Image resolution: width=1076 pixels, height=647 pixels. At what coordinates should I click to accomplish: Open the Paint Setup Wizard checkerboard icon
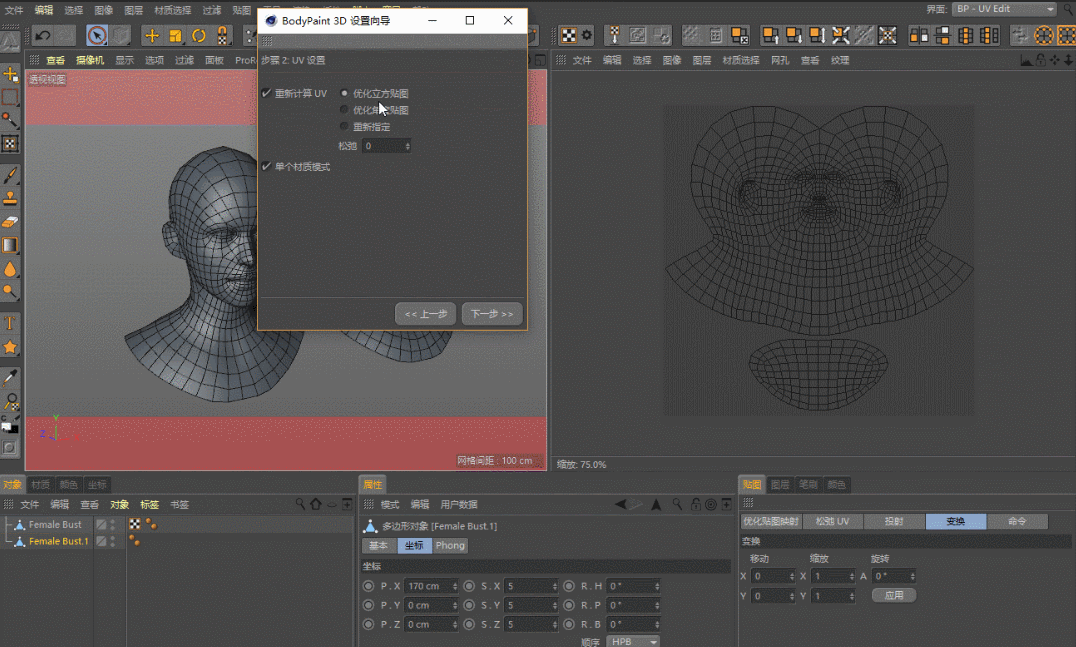coord(569,36)
